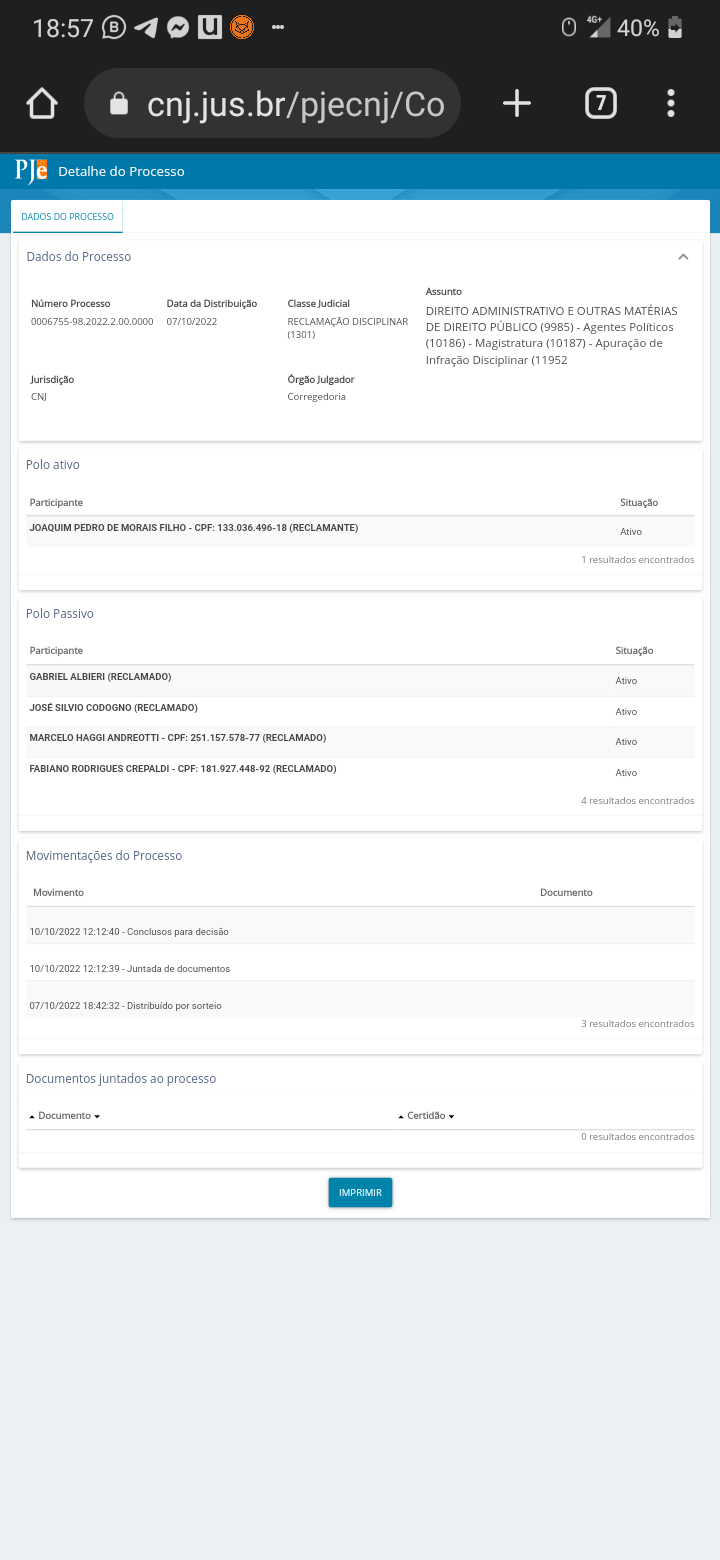Select GABRIEL ALBIERI (RECLAMADO) row

tap(360, 680)
